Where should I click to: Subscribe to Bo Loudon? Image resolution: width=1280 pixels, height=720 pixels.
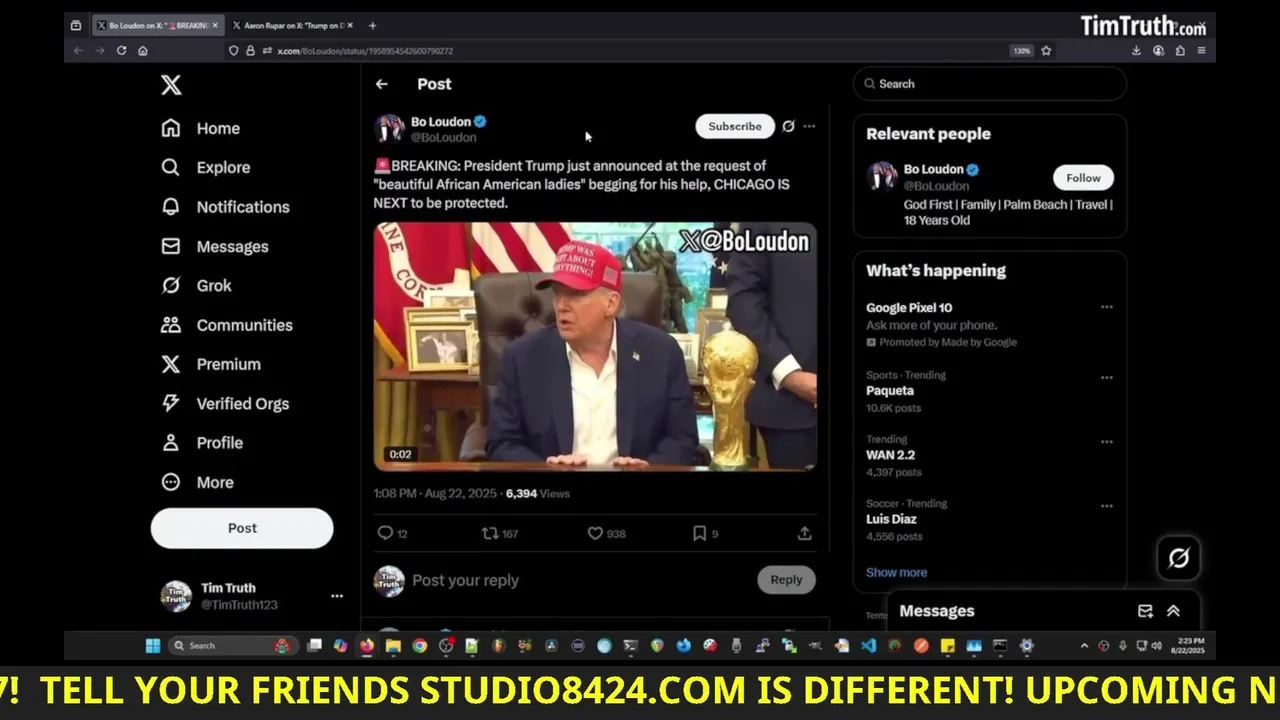point(735,126)
